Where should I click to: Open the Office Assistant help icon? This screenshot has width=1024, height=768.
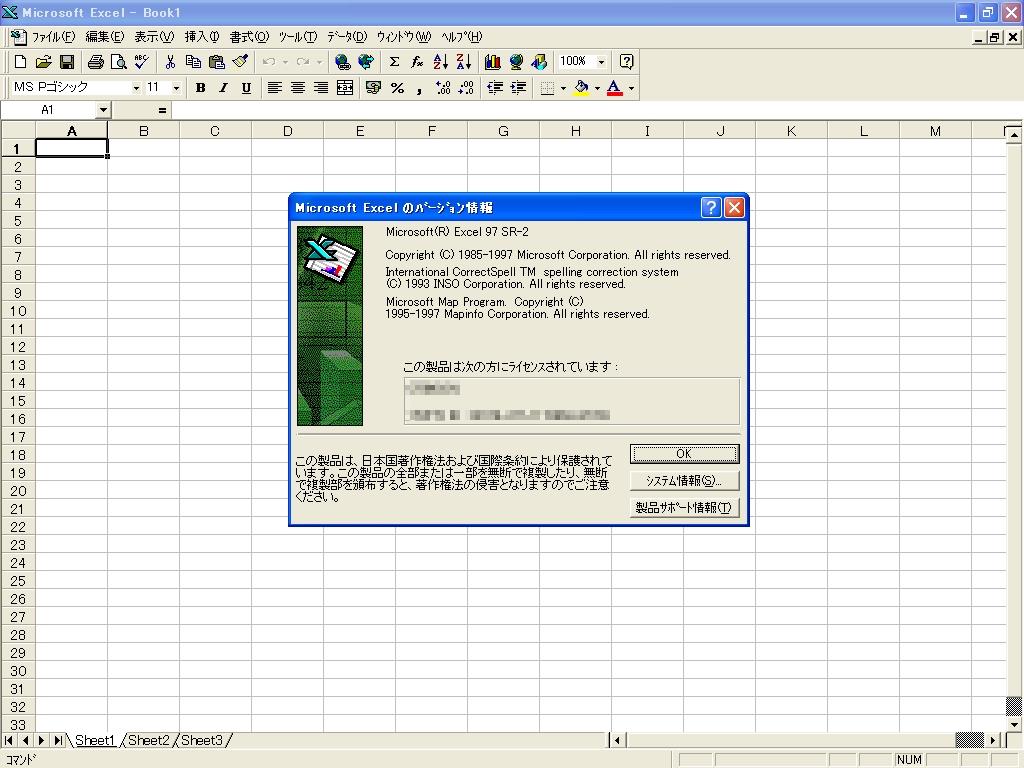626,62
